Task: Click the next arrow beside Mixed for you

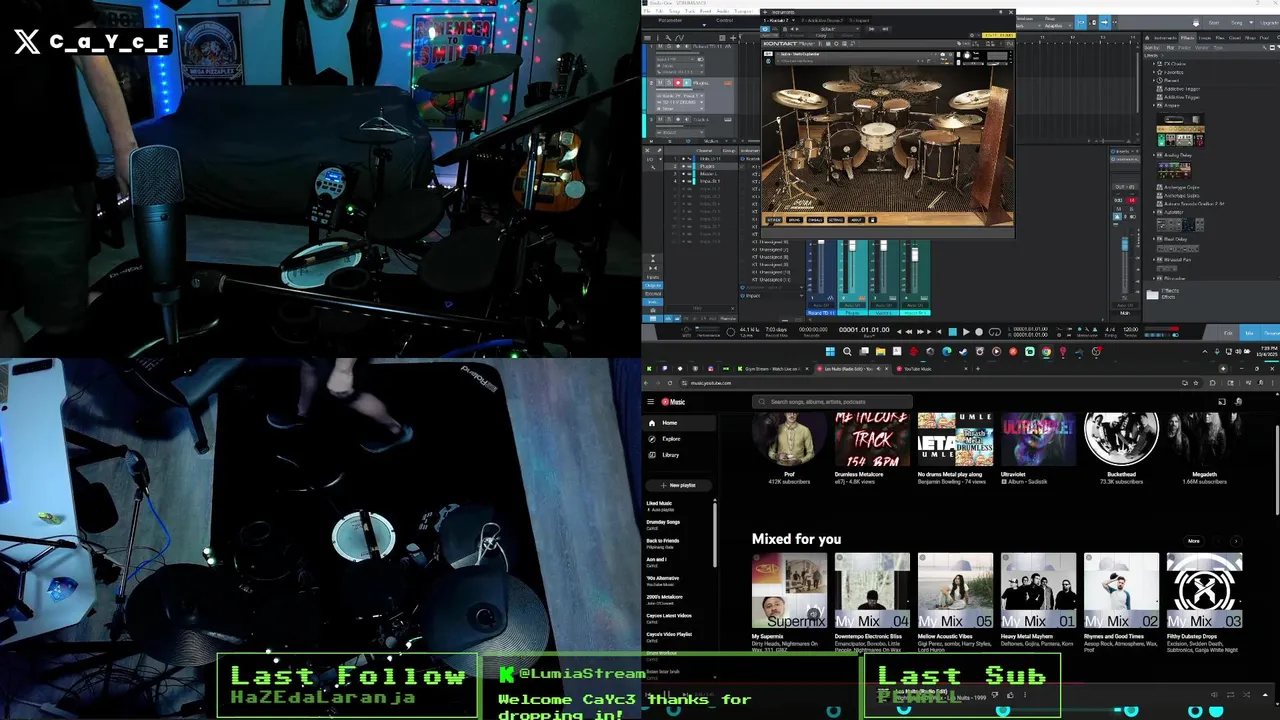Action: [x=1236, y=541]
